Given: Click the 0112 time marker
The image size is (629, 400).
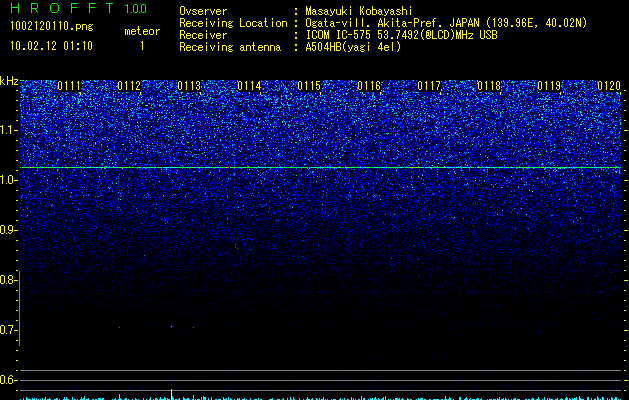Looking at the screenshot, I should (x=129, y=86).
